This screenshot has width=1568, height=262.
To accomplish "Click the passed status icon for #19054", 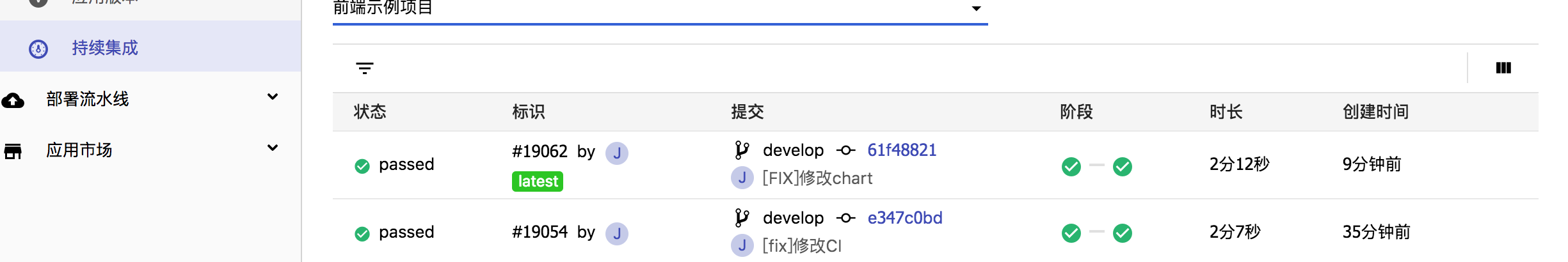I will (362, 234).
